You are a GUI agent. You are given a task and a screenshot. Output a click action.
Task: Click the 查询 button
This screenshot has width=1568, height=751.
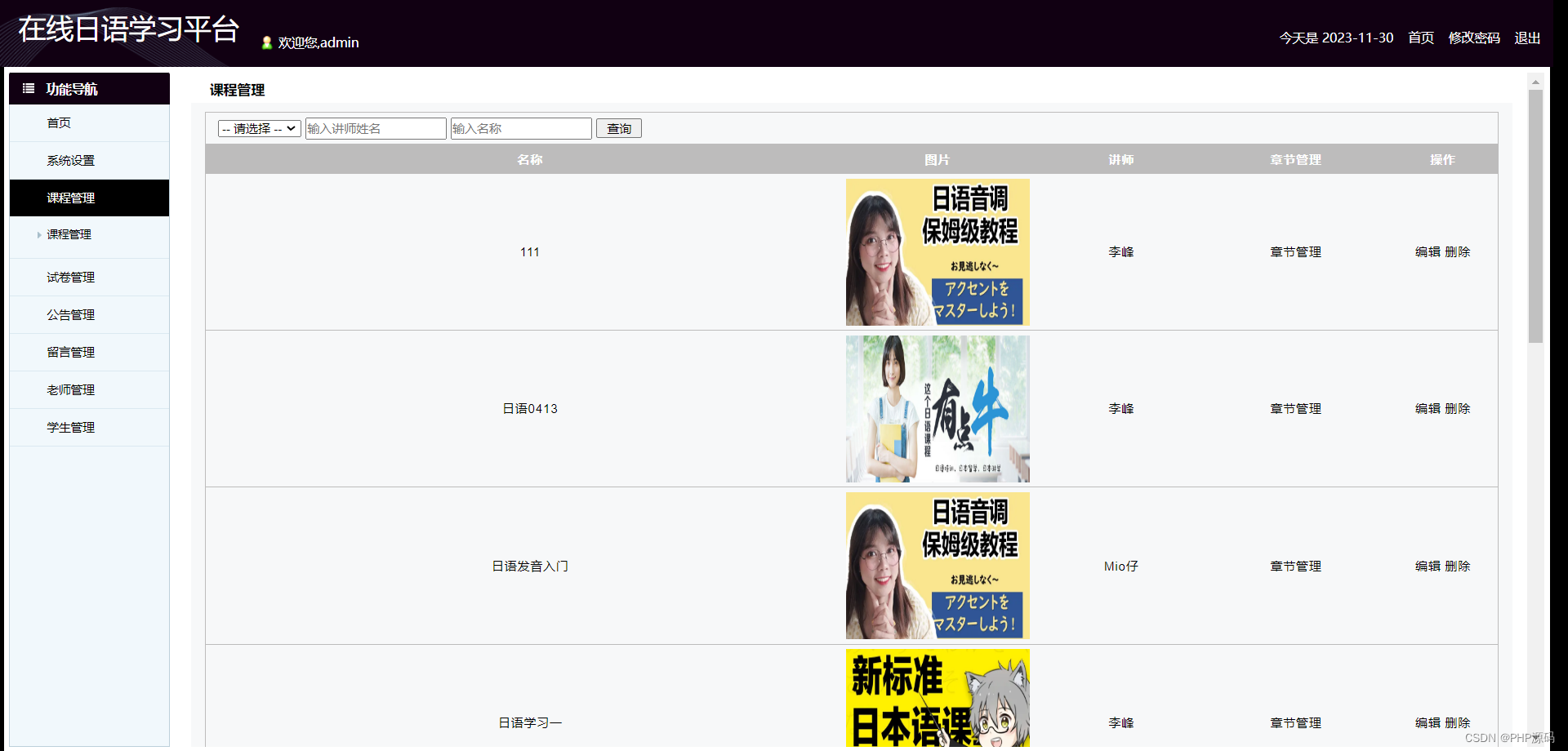coord(619,128)
